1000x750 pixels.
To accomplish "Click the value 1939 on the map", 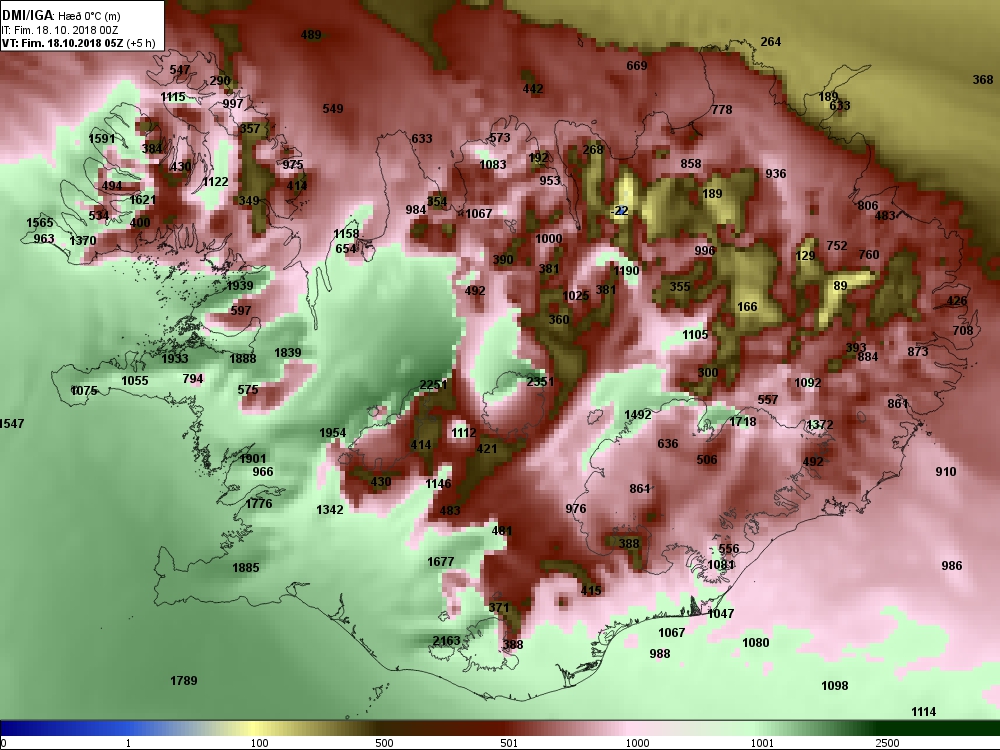I will pos(240,286).
